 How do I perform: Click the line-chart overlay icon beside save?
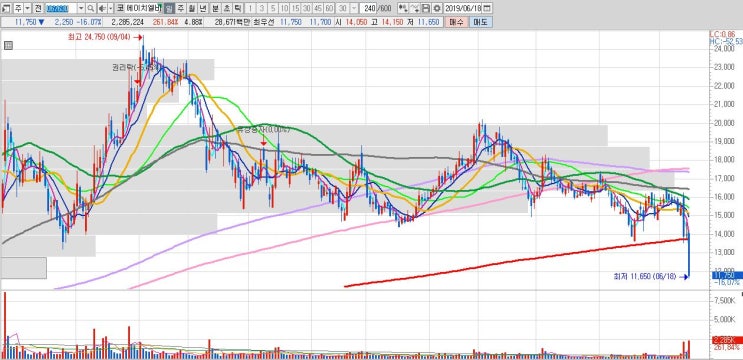(x=414, y=9)
